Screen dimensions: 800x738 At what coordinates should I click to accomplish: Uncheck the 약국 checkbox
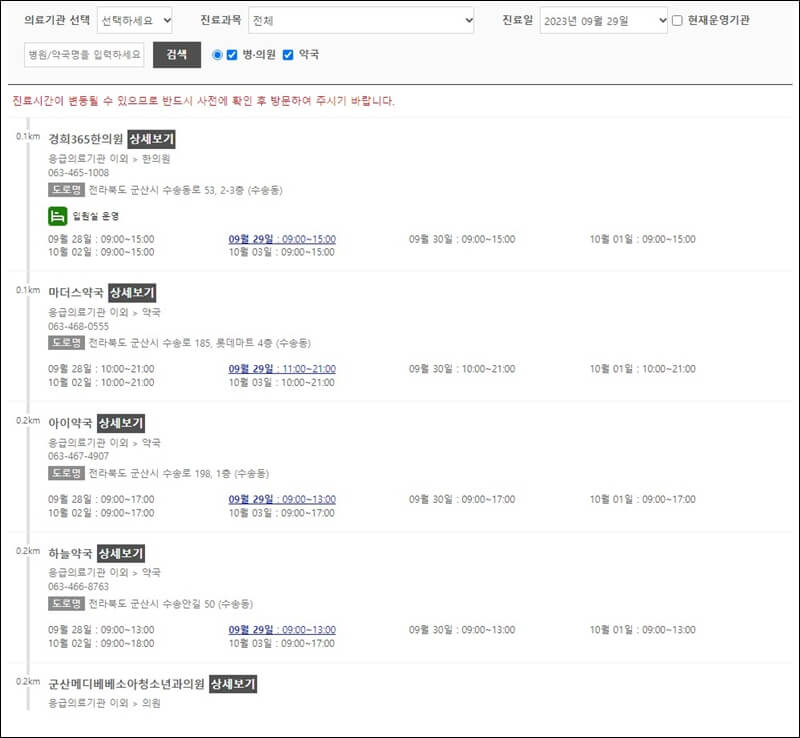coord(288,55)
